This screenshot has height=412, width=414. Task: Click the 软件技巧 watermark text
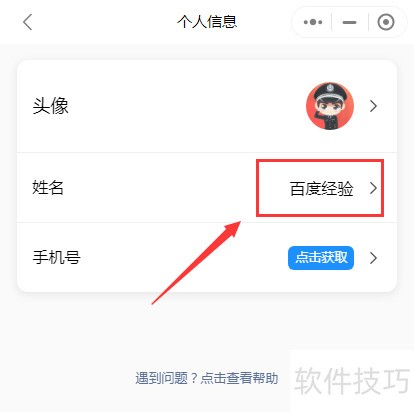coord(352,380)
